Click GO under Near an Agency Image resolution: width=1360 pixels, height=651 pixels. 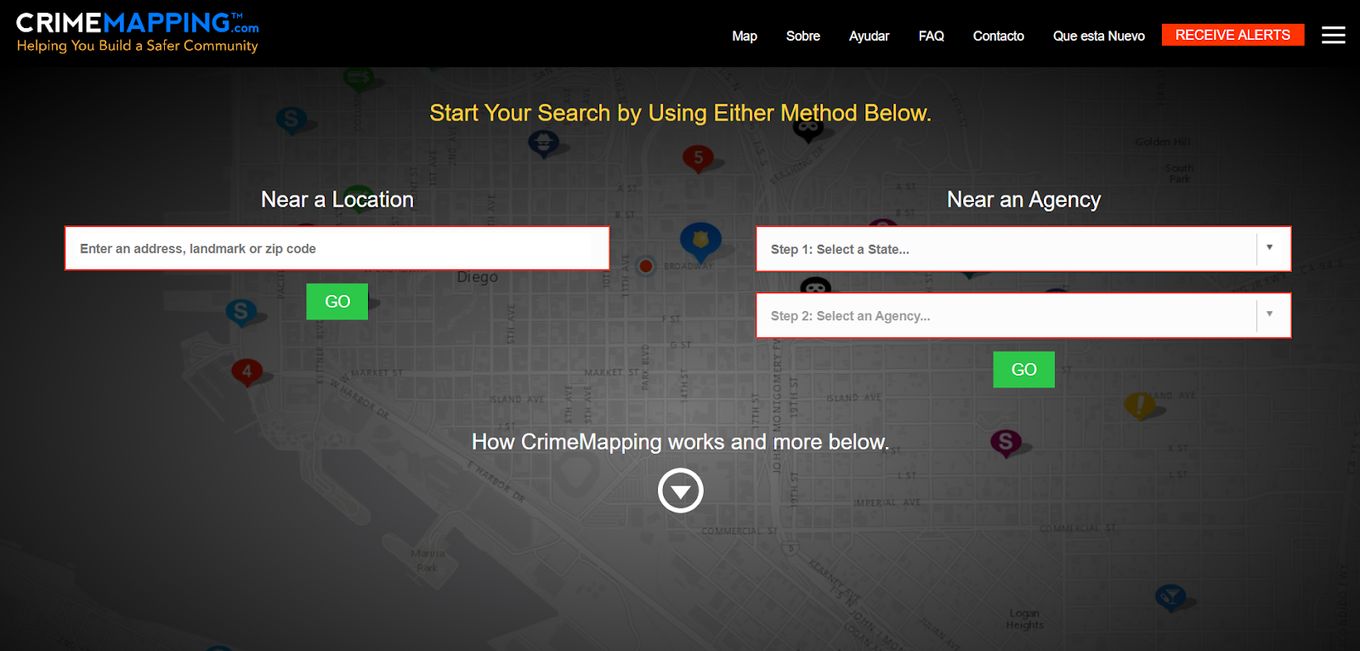pos(1024,370)
